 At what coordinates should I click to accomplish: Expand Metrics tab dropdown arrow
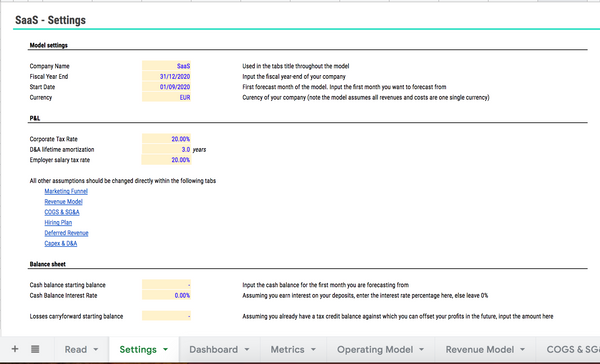point(313,349)
